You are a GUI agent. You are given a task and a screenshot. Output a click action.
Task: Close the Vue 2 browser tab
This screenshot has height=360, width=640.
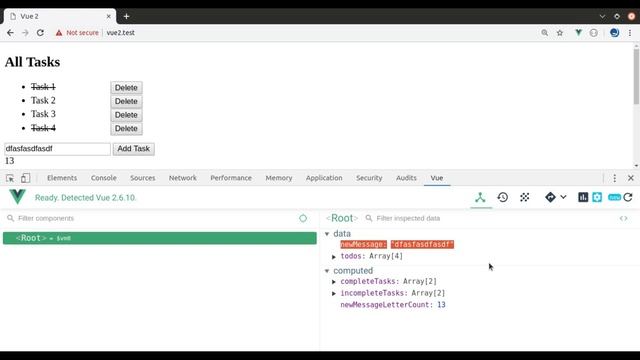coord(109,16)
